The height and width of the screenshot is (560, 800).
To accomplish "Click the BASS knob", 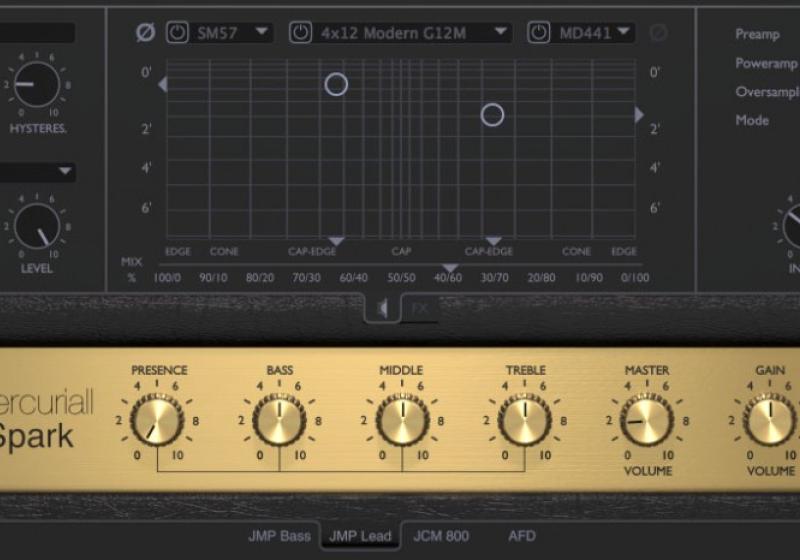I will tap(280, 421).
